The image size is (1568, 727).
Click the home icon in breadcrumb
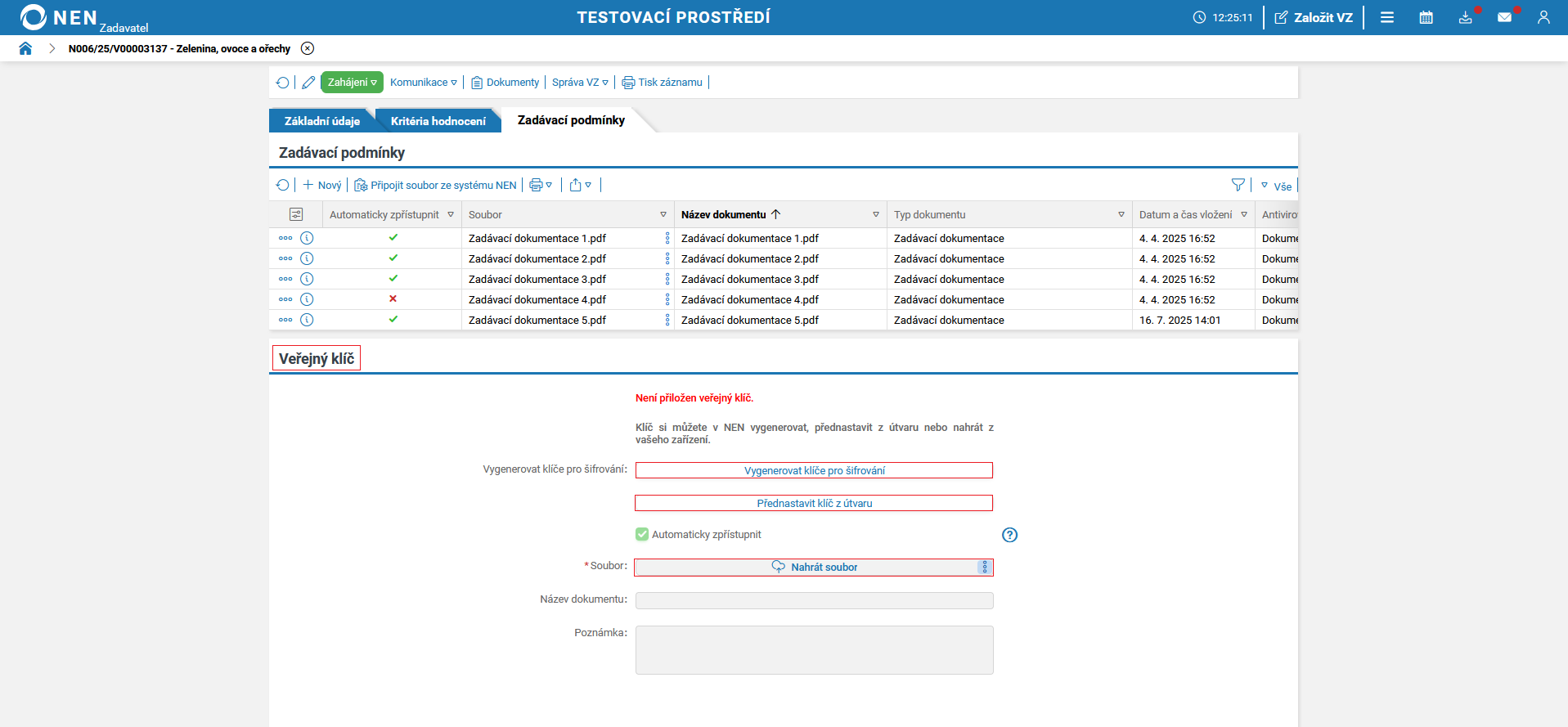tap(25, 48)
